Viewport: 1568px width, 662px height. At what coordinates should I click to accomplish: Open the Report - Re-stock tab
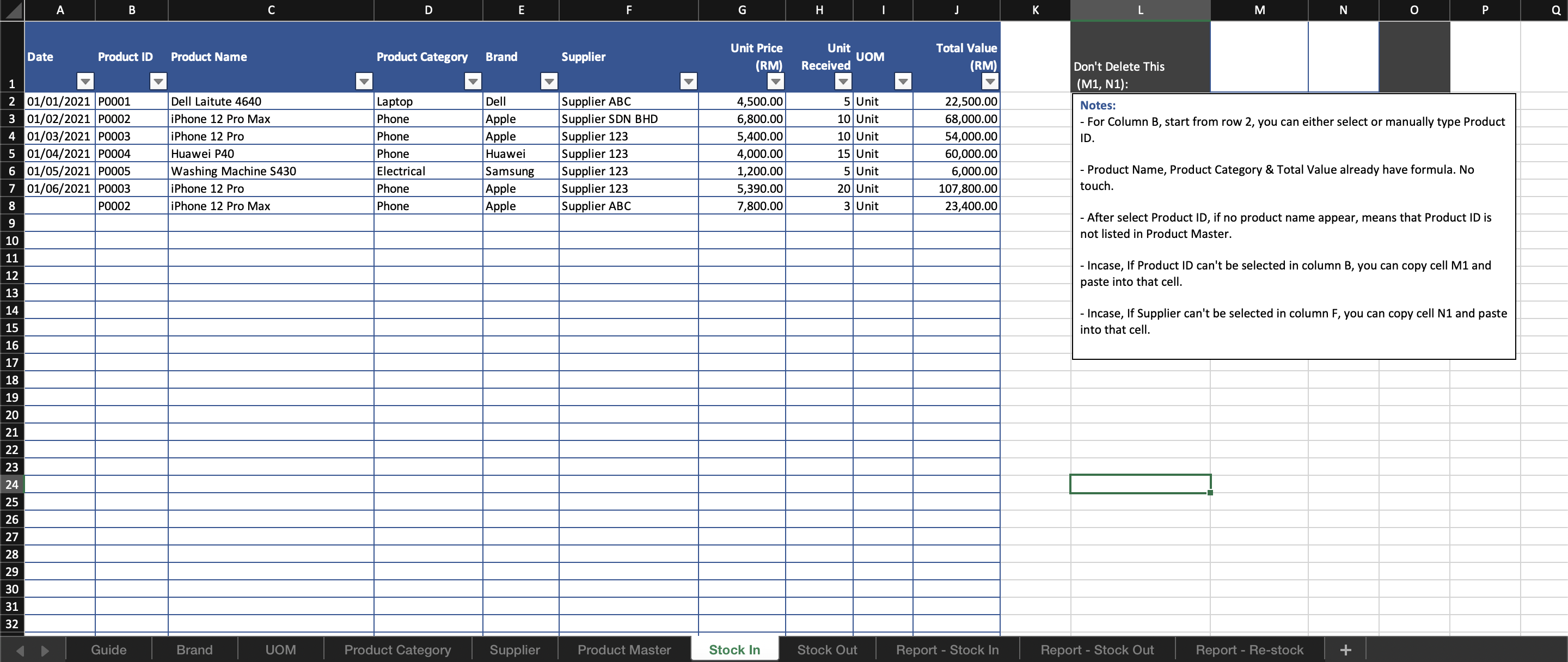[1249, 650]
